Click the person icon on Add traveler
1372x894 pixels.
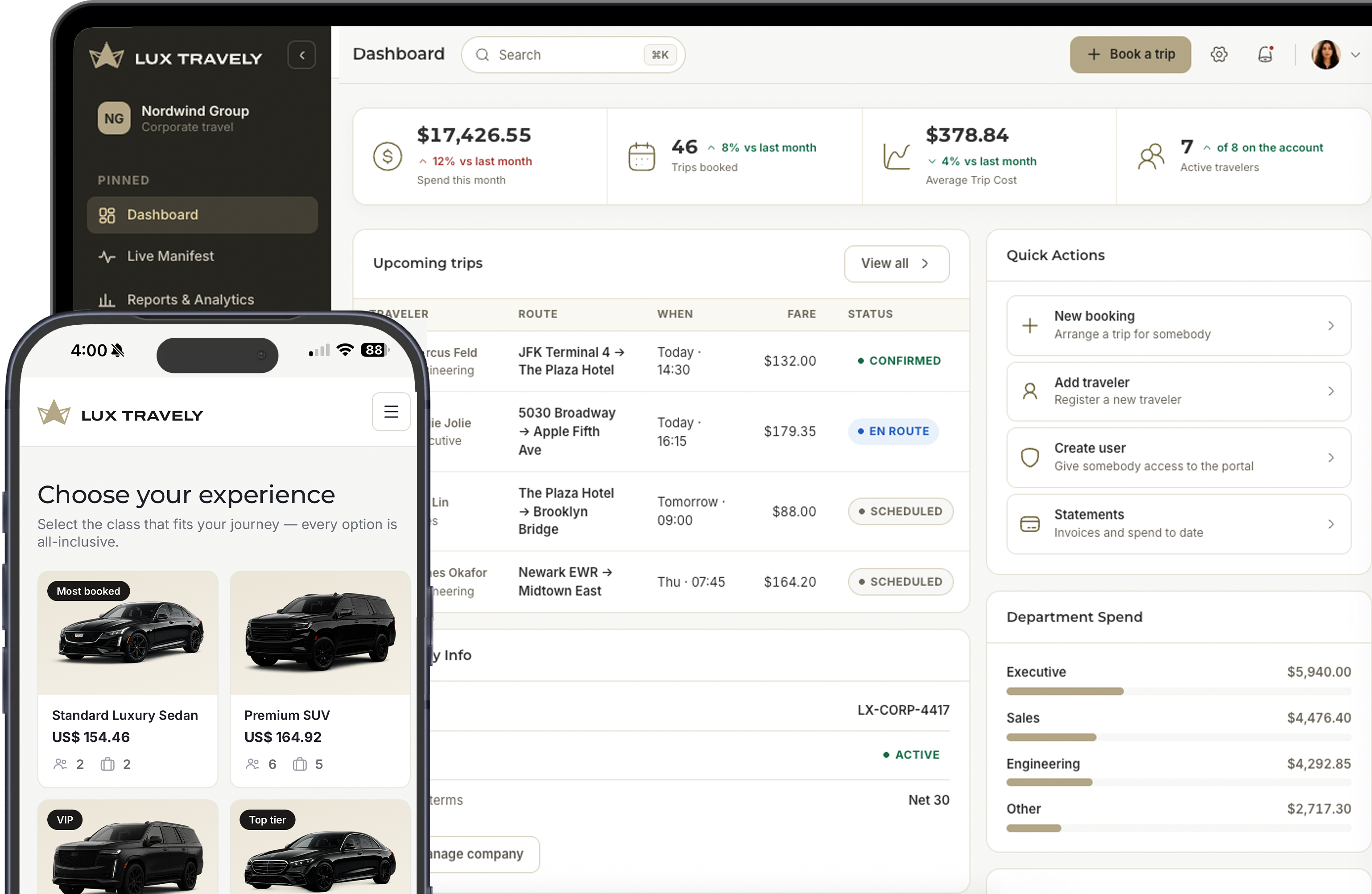(1029, 391)
